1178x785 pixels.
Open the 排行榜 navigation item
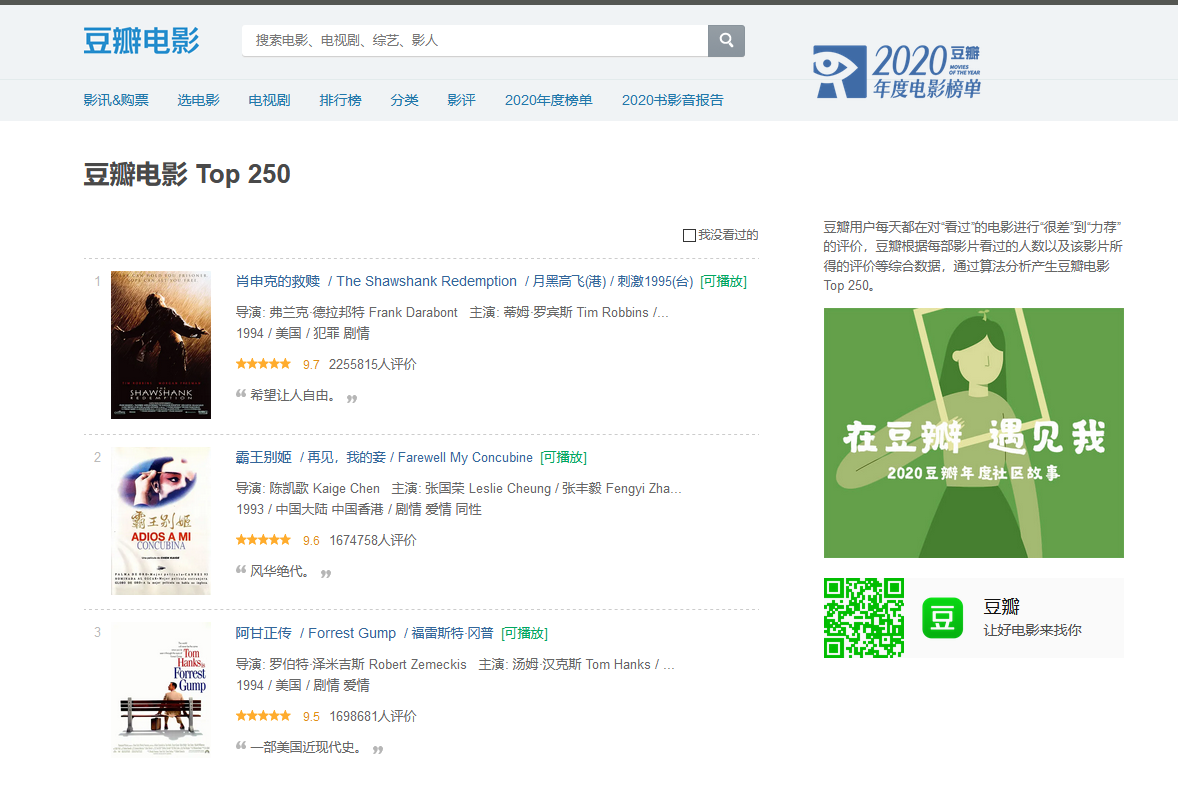click(340, 100)
